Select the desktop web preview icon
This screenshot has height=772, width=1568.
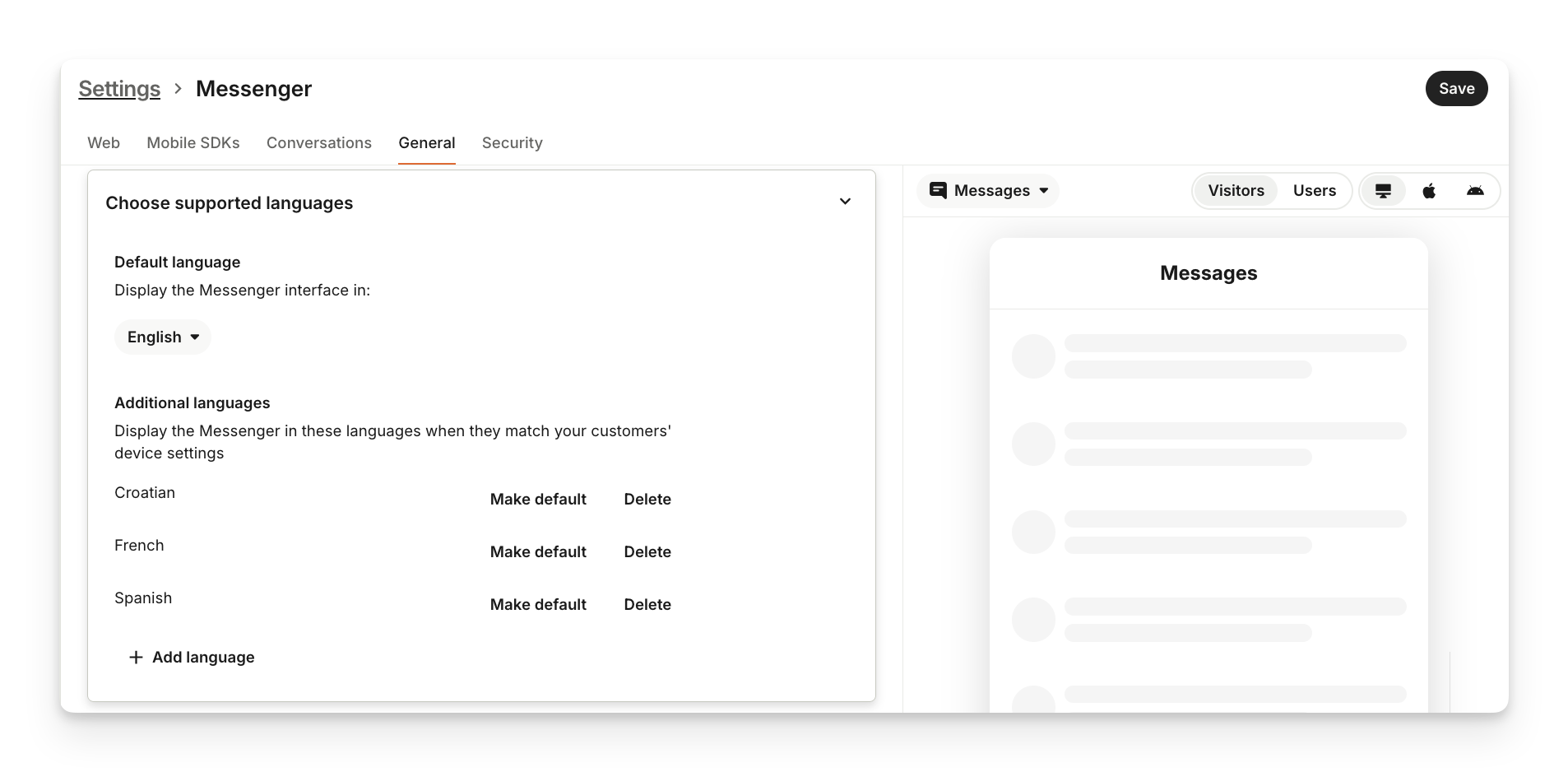point(1383,191)
